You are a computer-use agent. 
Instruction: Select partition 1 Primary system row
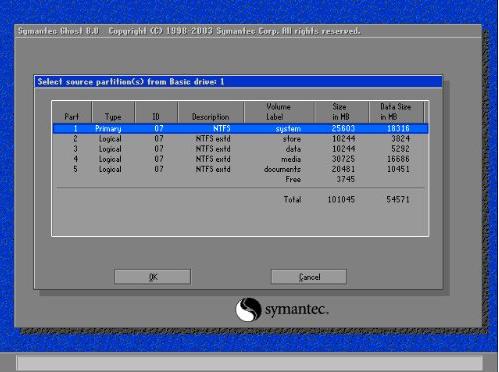tap(240, 128)
